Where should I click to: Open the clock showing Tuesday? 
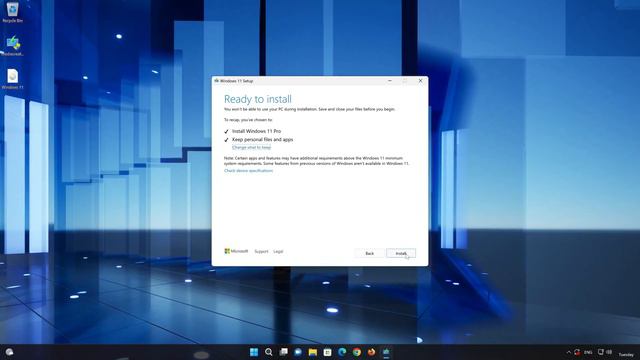(x=626, y=354)
